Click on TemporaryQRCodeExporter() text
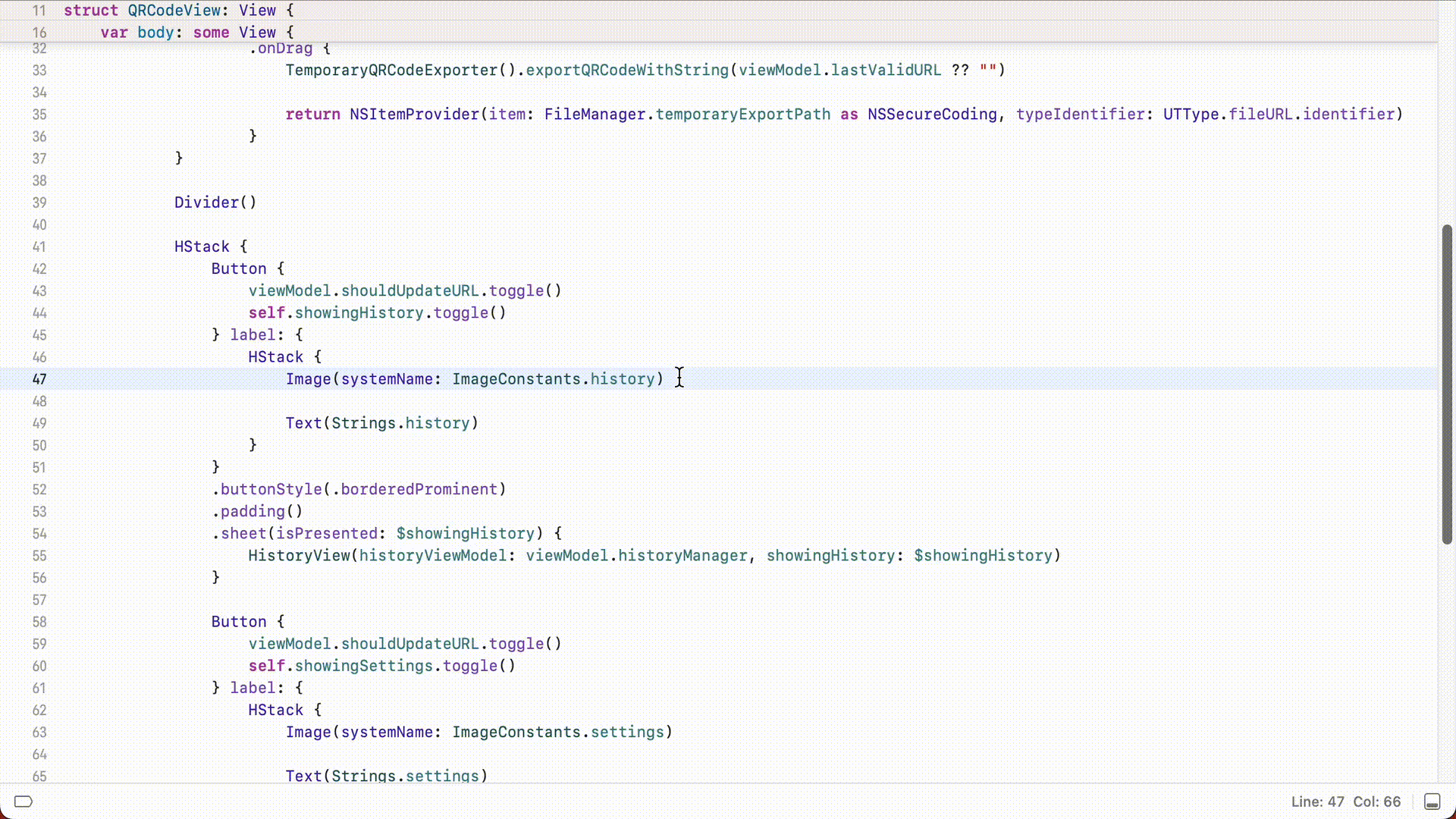 [x=401, y=70]
